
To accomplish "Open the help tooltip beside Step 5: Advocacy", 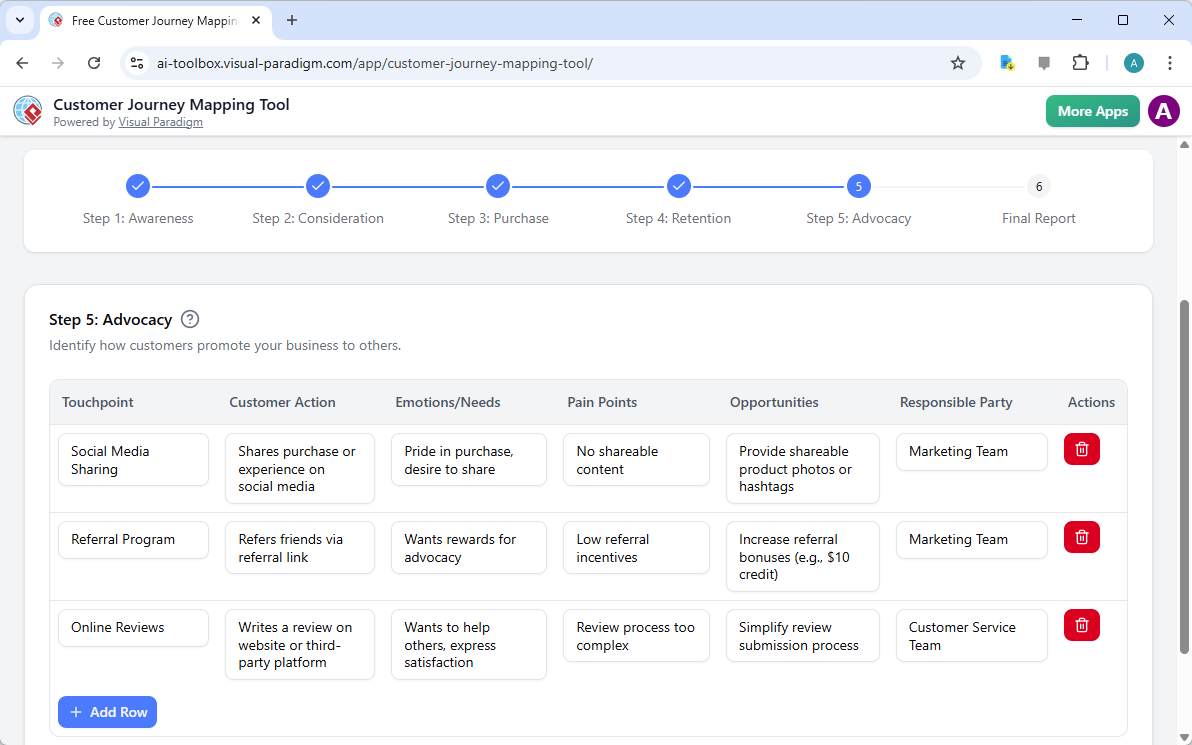I will pos(189,319).
